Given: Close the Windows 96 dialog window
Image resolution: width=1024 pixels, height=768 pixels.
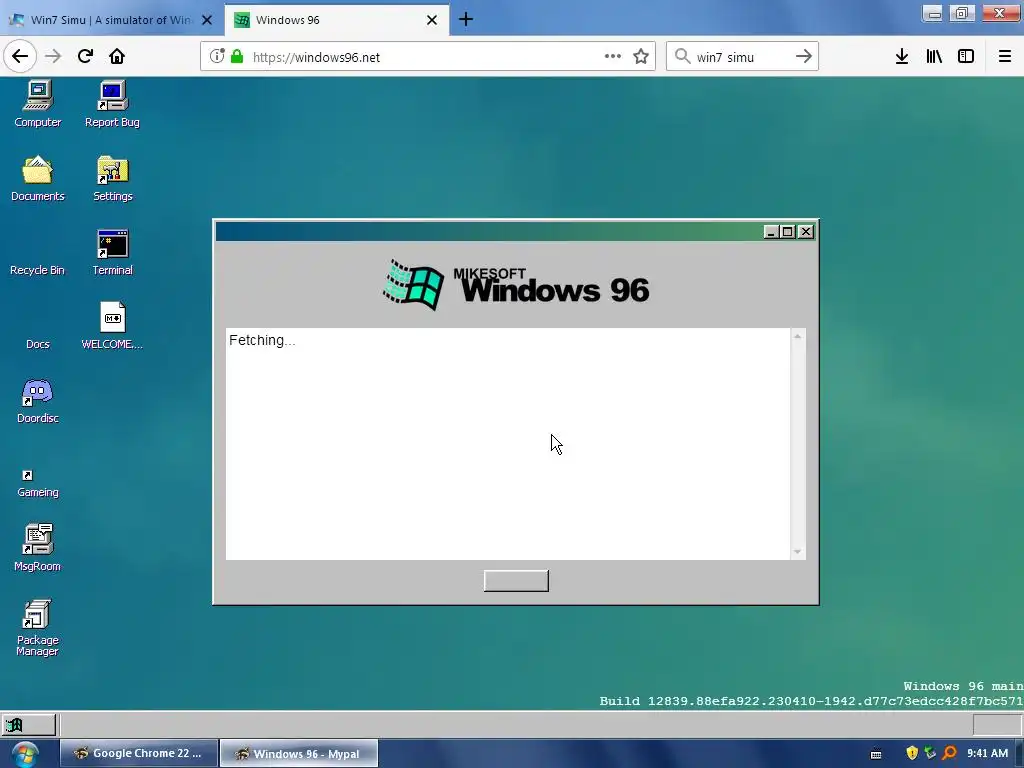Looking at the screenshot, I should coord(806,232).
